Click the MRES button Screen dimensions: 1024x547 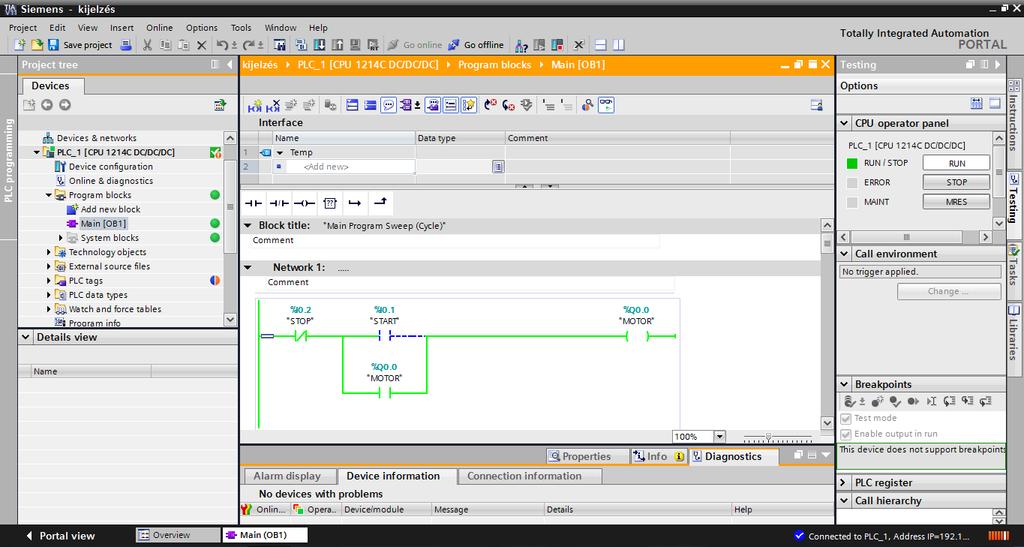[956, 202]
